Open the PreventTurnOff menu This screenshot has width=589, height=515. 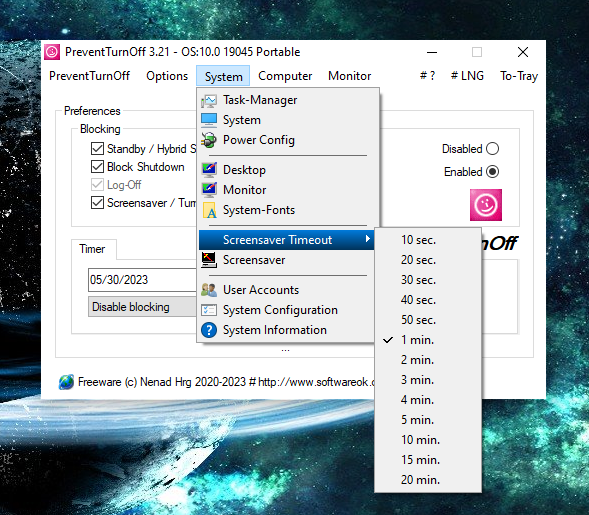89,76
